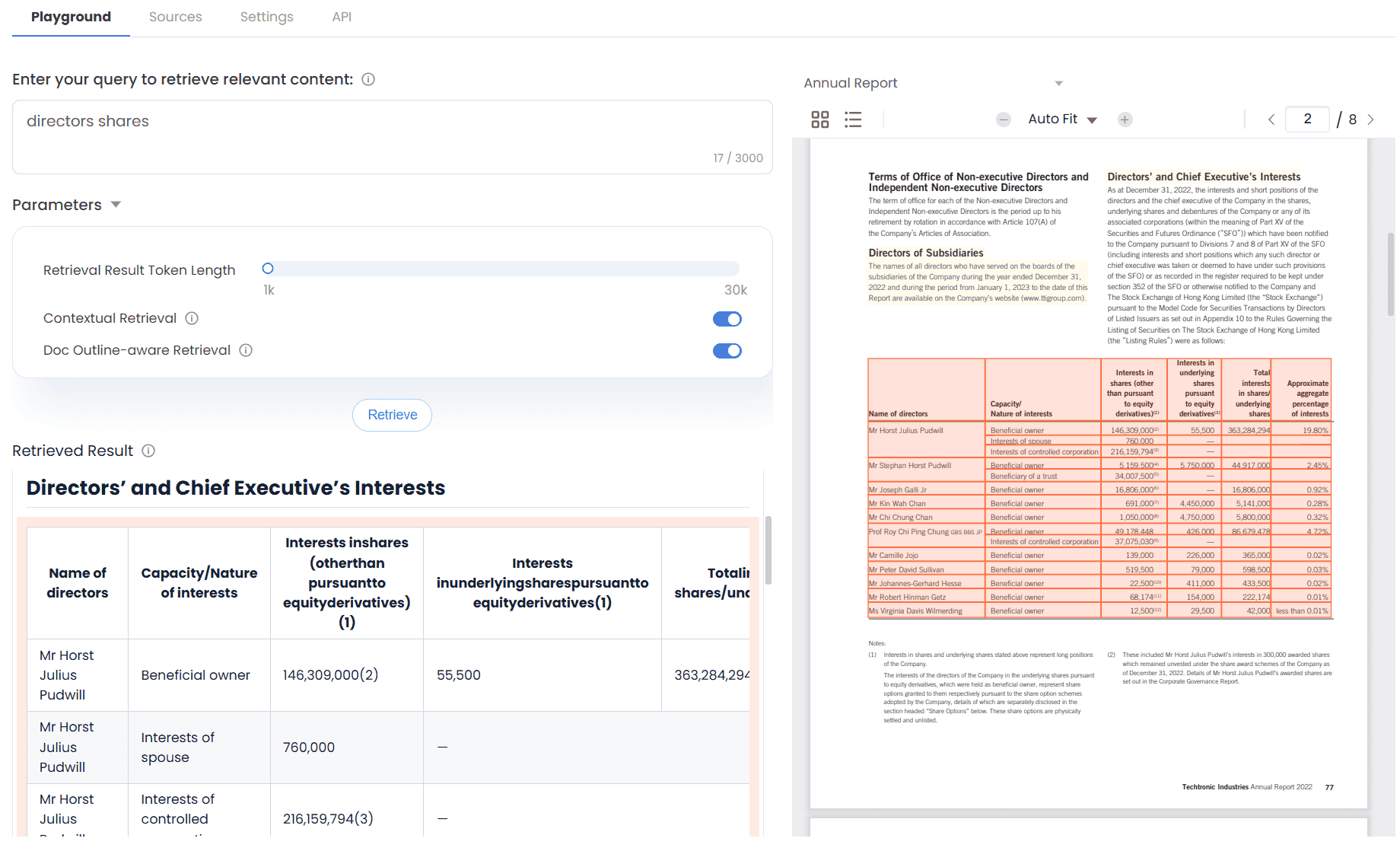This screenshot has width=1400, height=851.
Task: Open the Auto Fit zoom dropdown
Action: [x=1062, y=120]
